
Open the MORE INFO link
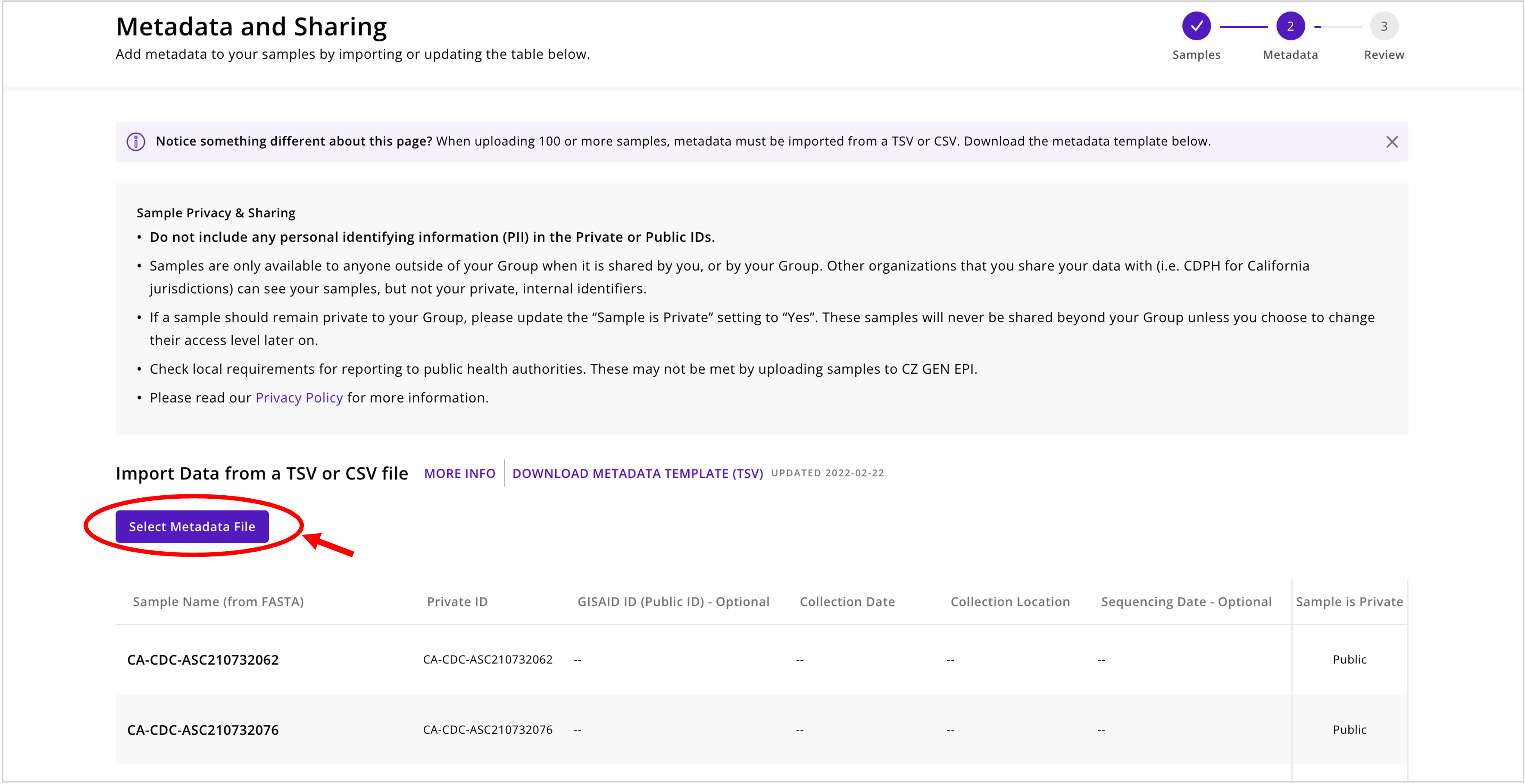tap(459, 474)
